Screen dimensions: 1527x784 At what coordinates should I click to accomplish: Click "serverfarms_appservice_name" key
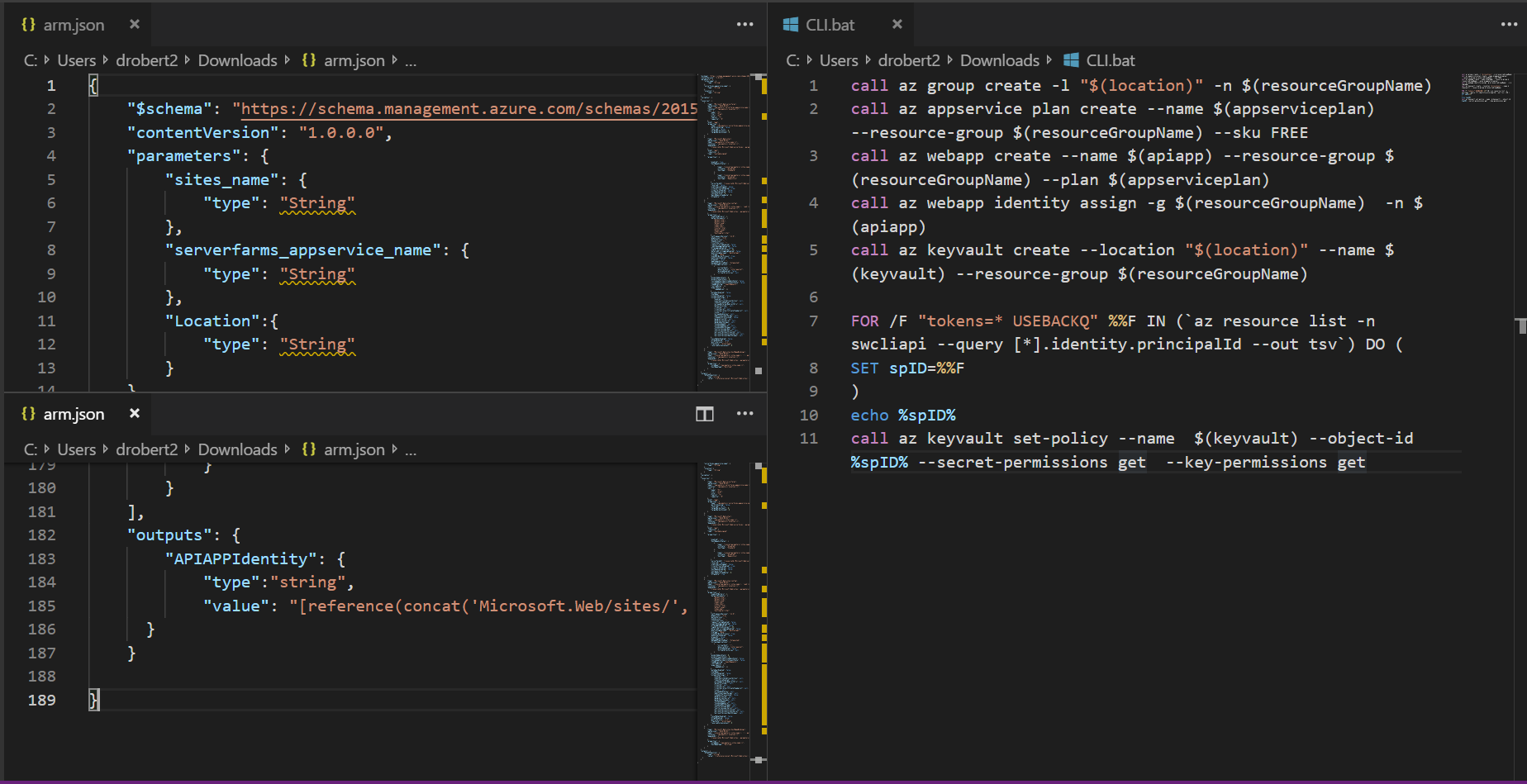[x=302, y=250]
